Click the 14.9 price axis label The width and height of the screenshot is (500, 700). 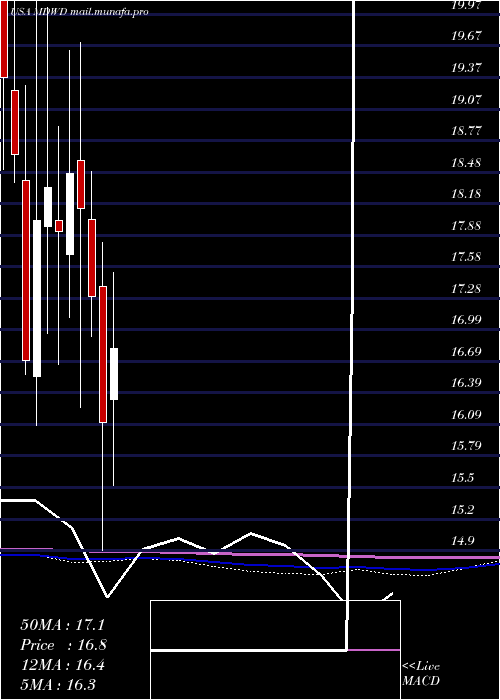[x=462, y=540]
